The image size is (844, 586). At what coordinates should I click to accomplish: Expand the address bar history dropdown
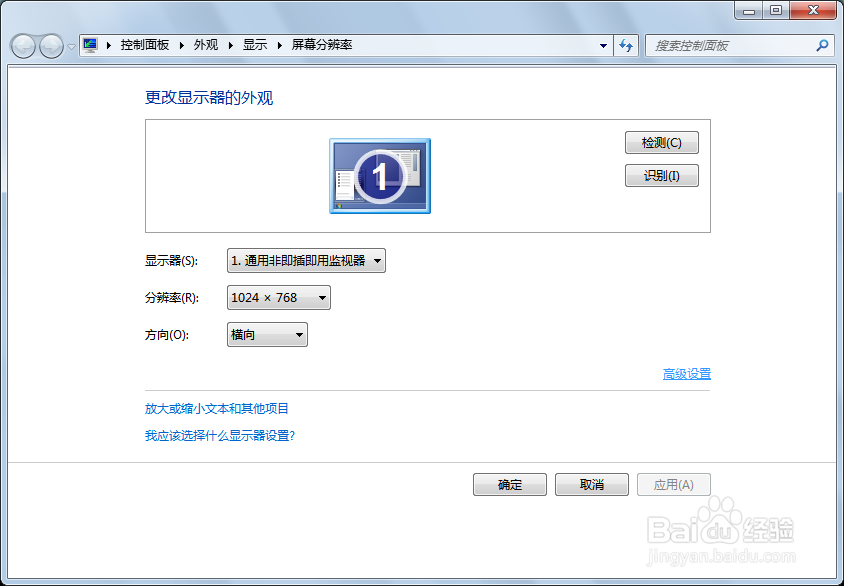point(603,46)
